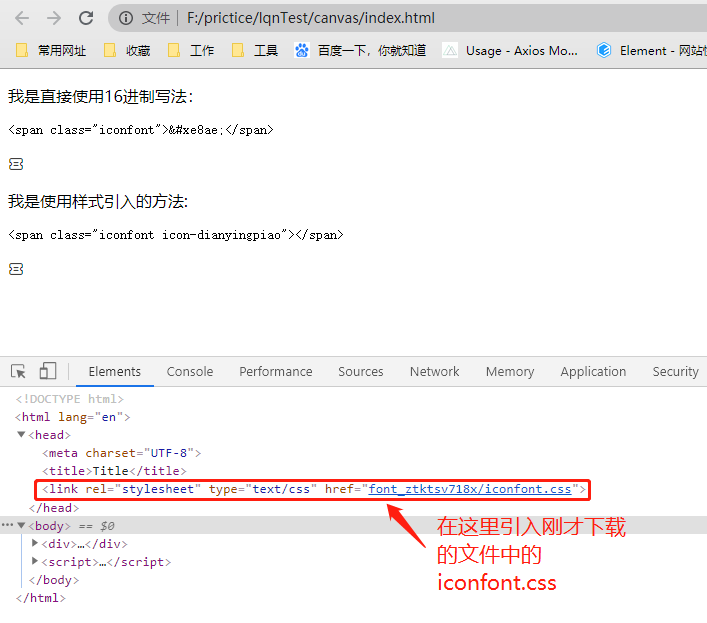Select the DOCTYPE html line
707x623 pixels.
pyautogui.click(x=69, y=399)
